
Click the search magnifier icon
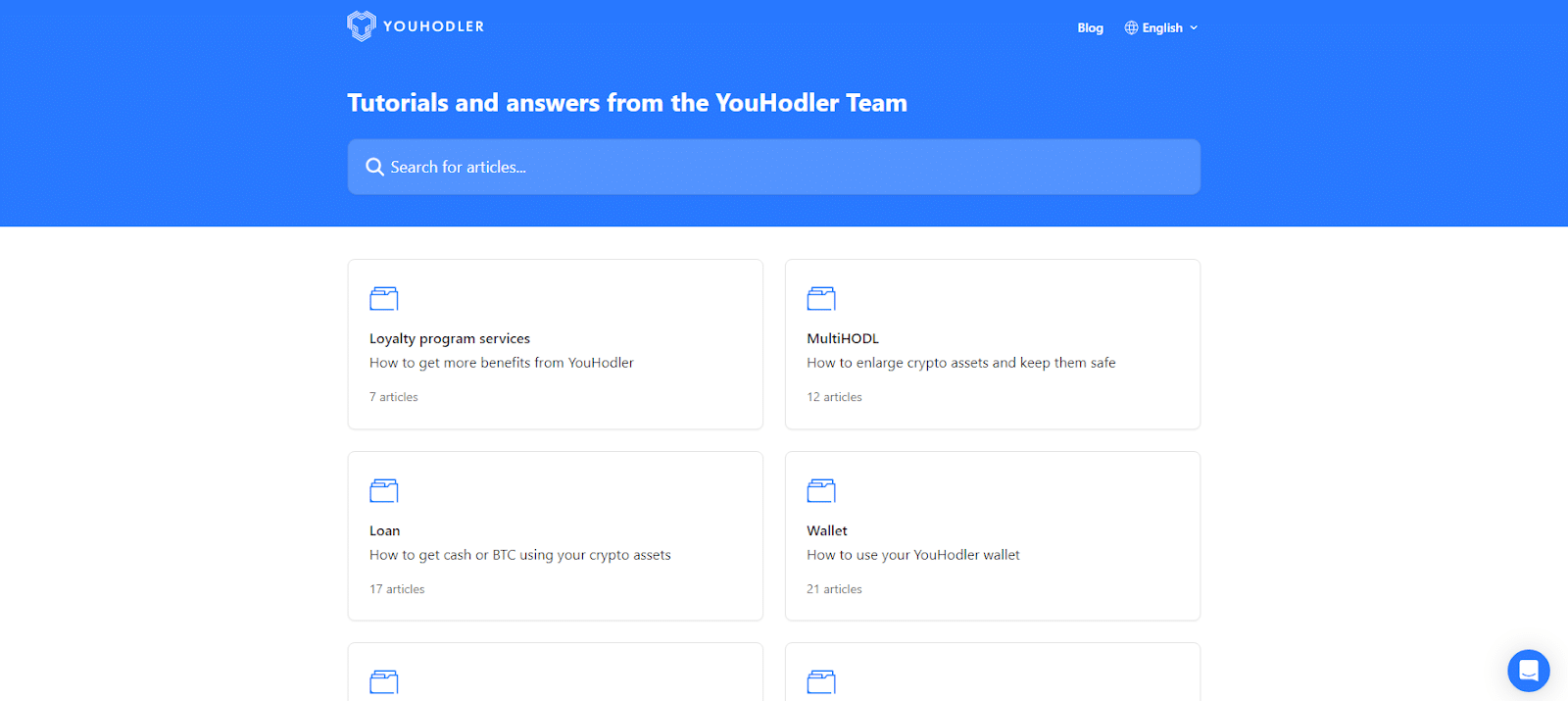[x=374, y=167]
